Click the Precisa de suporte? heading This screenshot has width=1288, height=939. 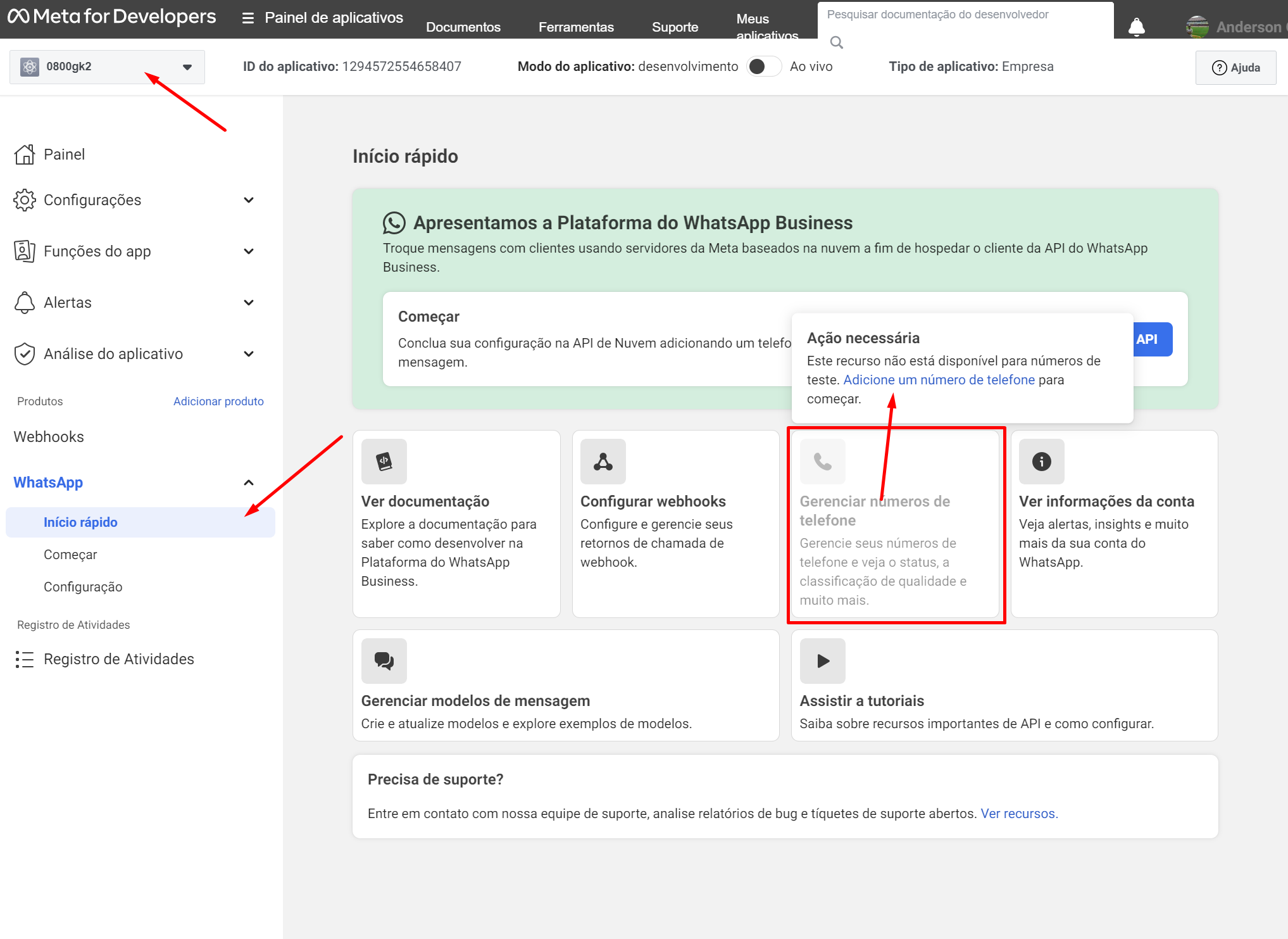(435, 779)
